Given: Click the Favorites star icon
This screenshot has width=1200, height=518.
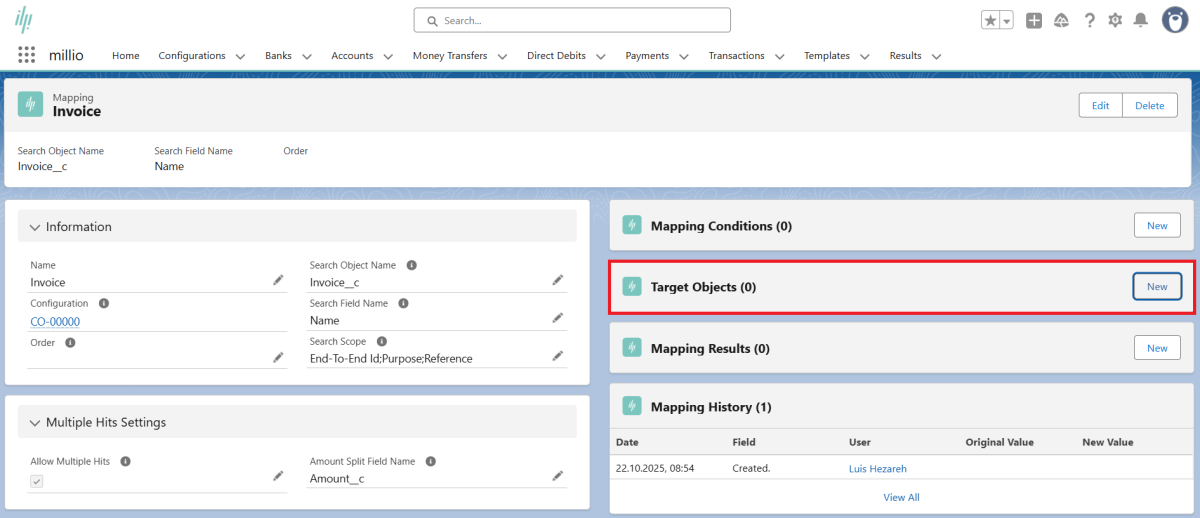Looking at the screenshot, I should [x=990, y=21].
